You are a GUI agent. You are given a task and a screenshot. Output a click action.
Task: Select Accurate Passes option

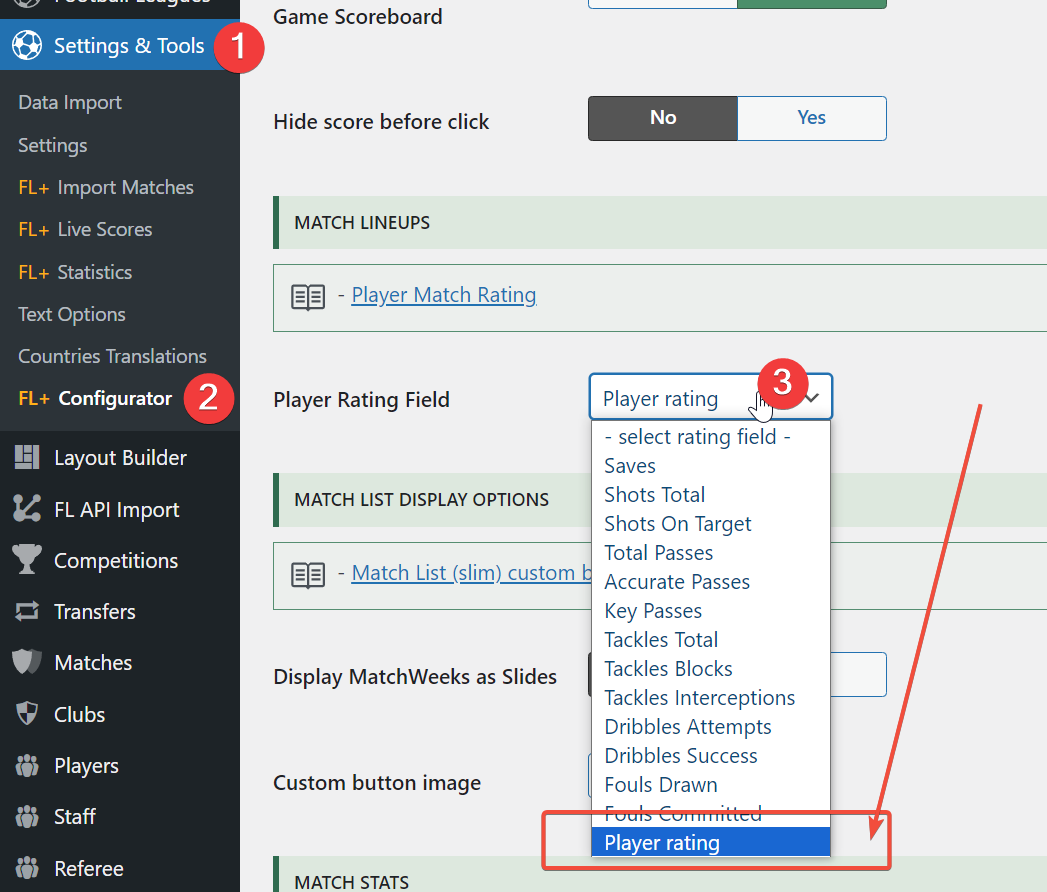coord(710,582)
